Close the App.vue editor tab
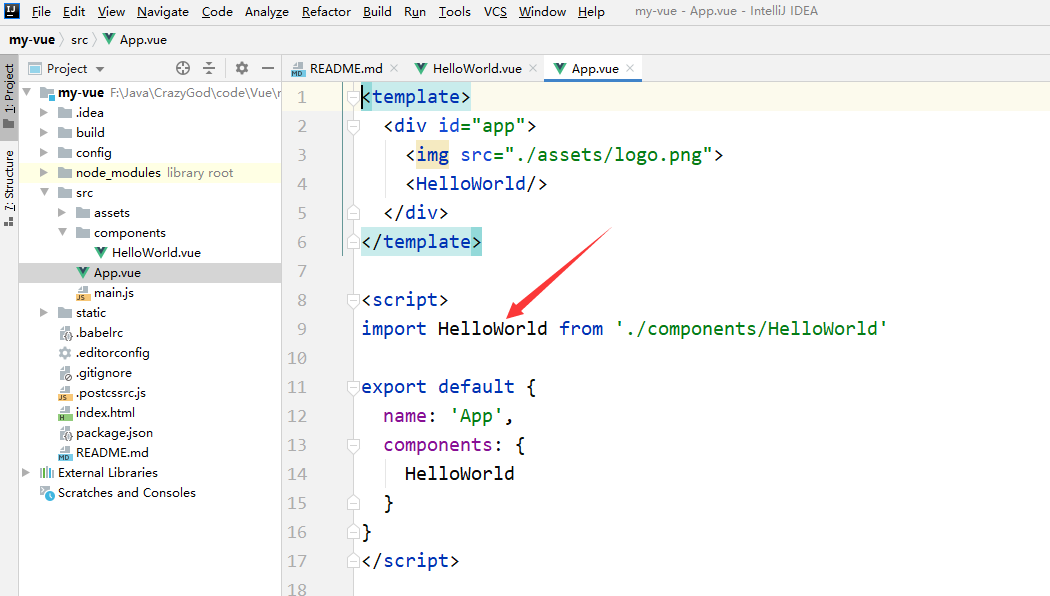The width and height of the screenshot is (1050, 596). [630, 68]
